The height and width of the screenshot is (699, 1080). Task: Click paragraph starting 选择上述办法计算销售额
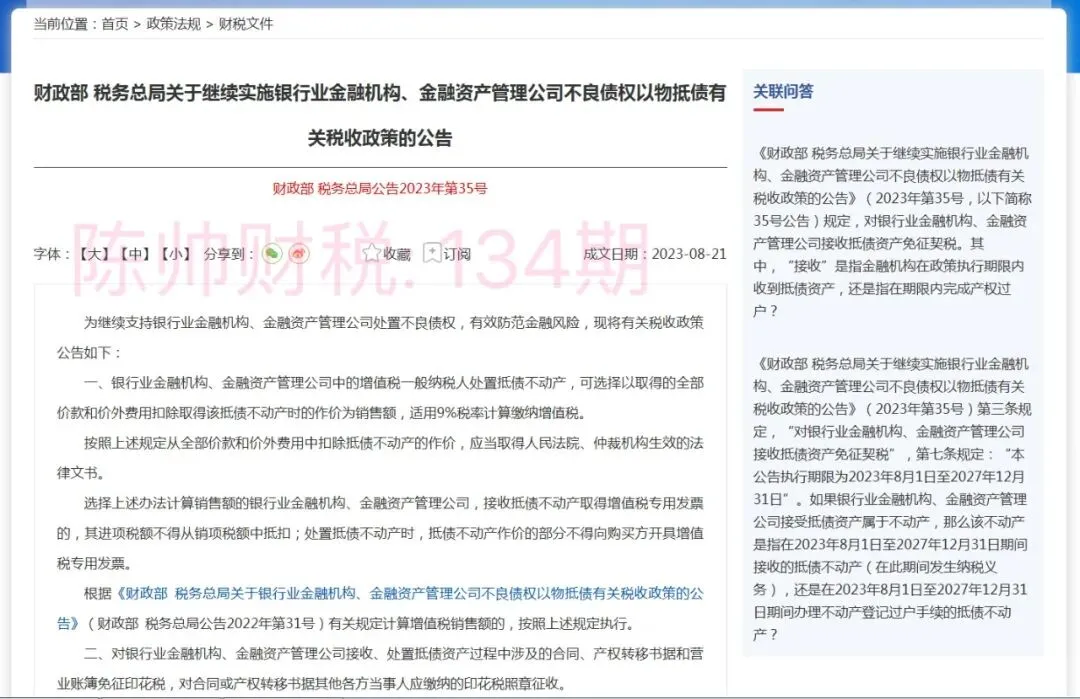pos(380,533)
